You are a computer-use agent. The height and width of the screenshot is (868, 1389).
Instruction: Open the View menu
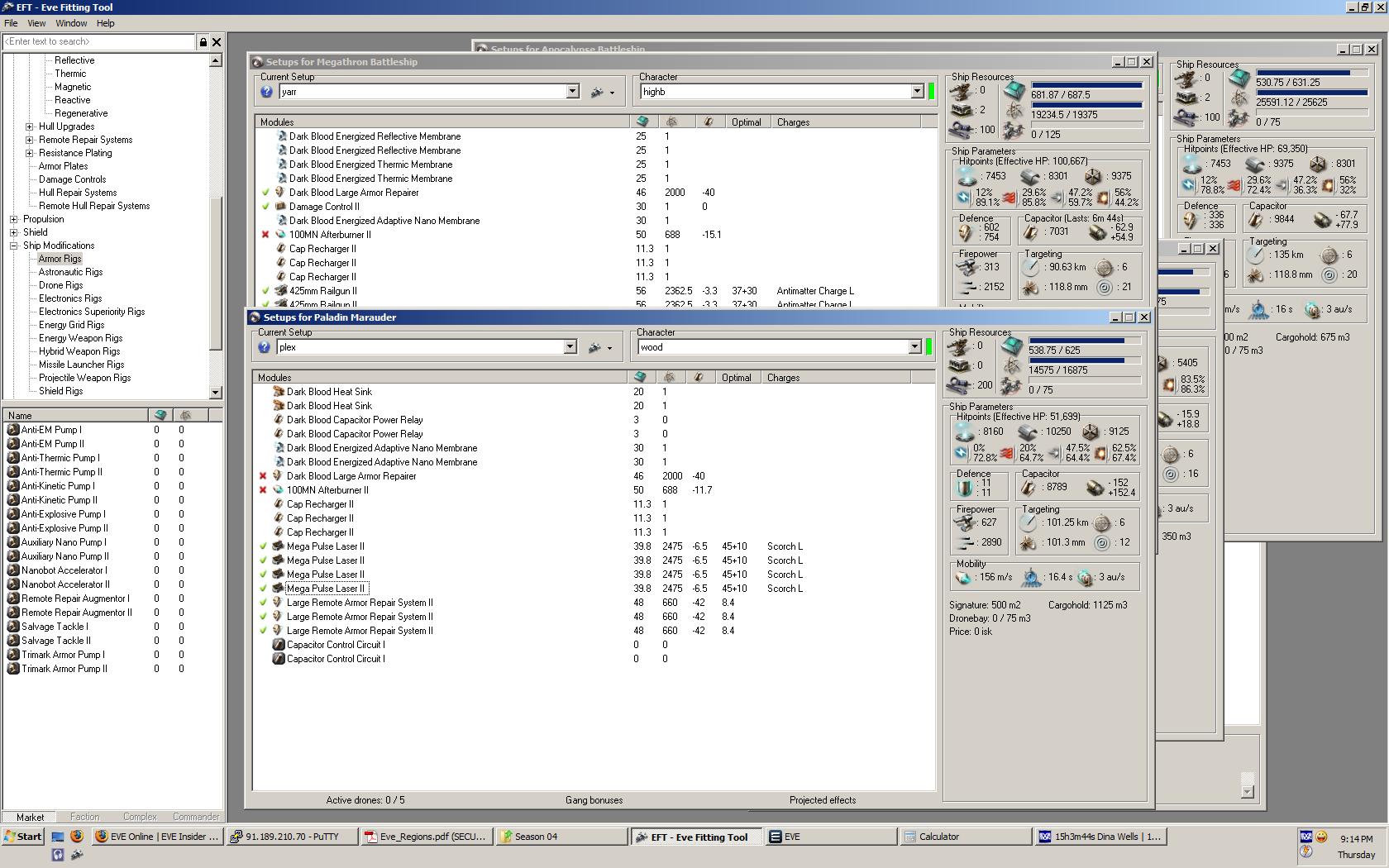coord(36,23)
